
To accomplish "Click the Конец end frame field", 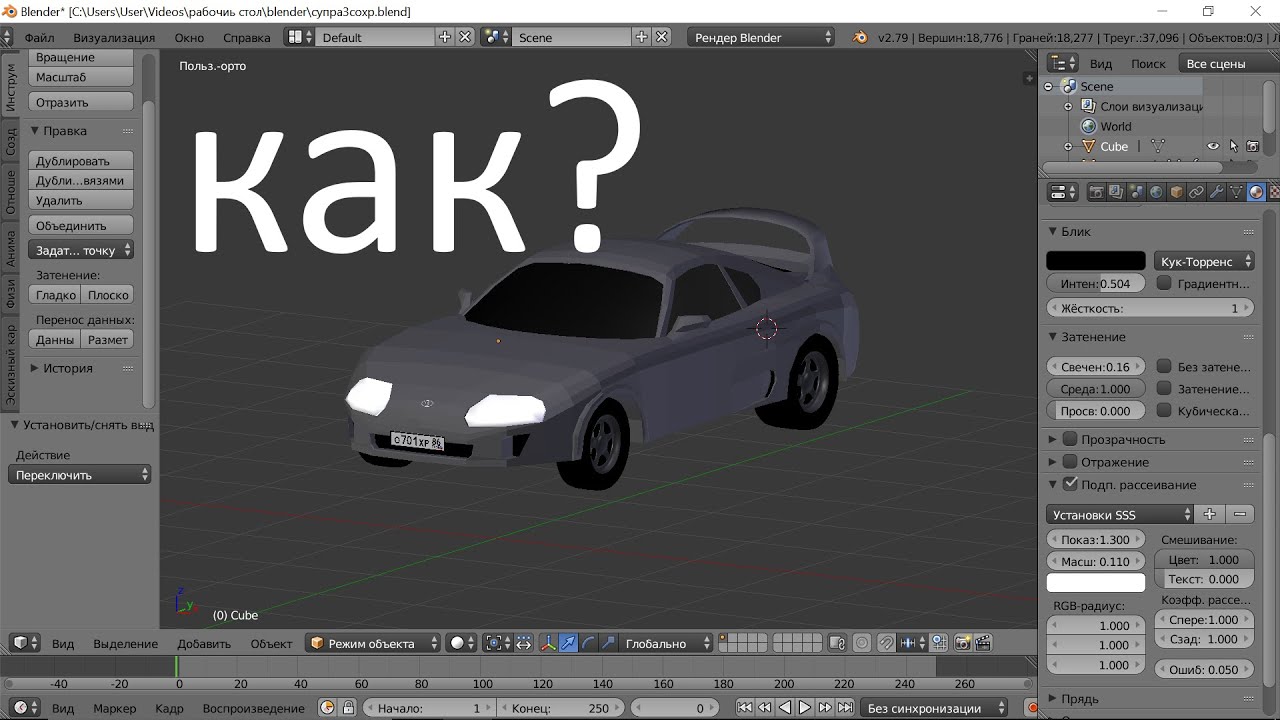I will coord(563,708).
